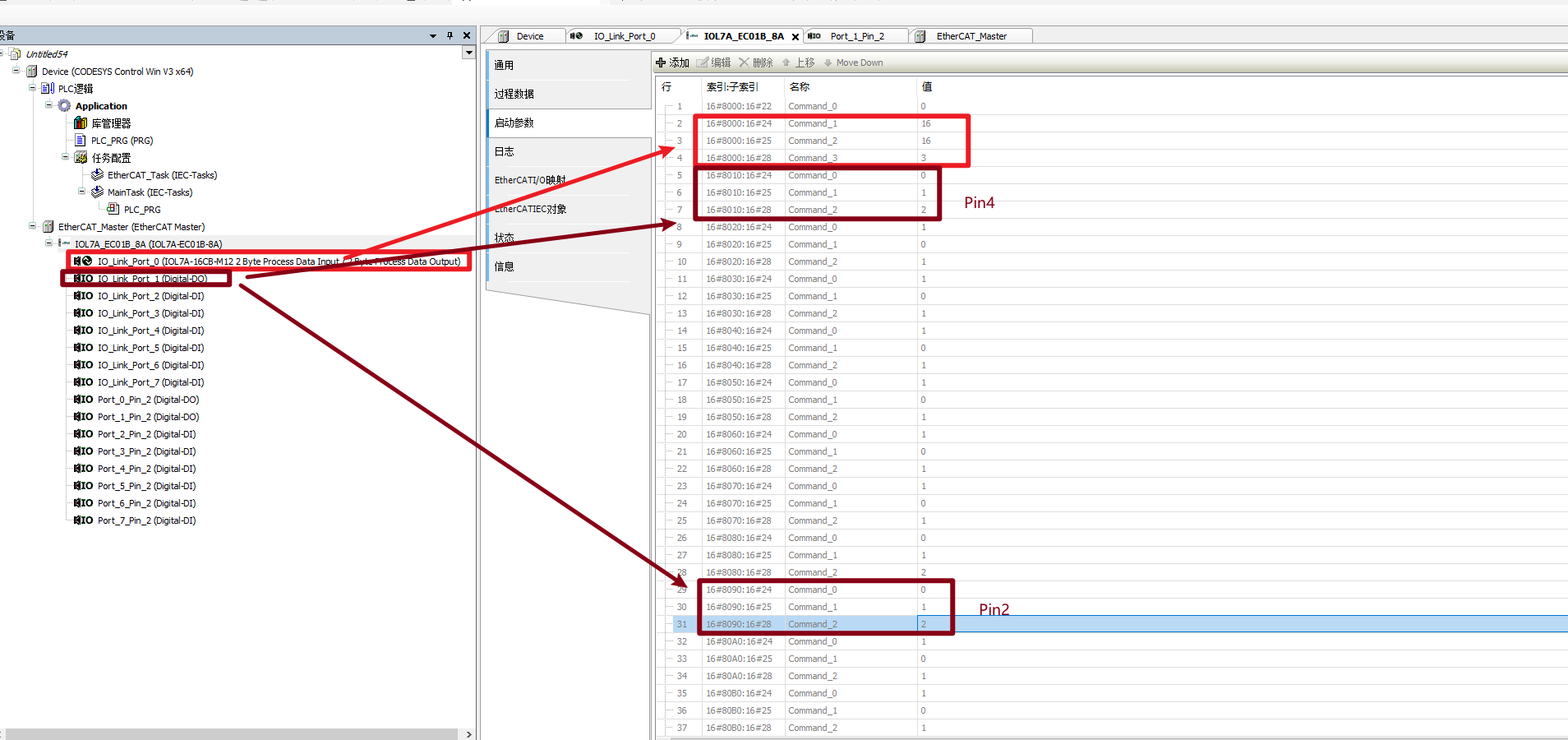Pin the devices panel with pushpin
Screen dimensions: 1568x740
(x=450, y=35)
